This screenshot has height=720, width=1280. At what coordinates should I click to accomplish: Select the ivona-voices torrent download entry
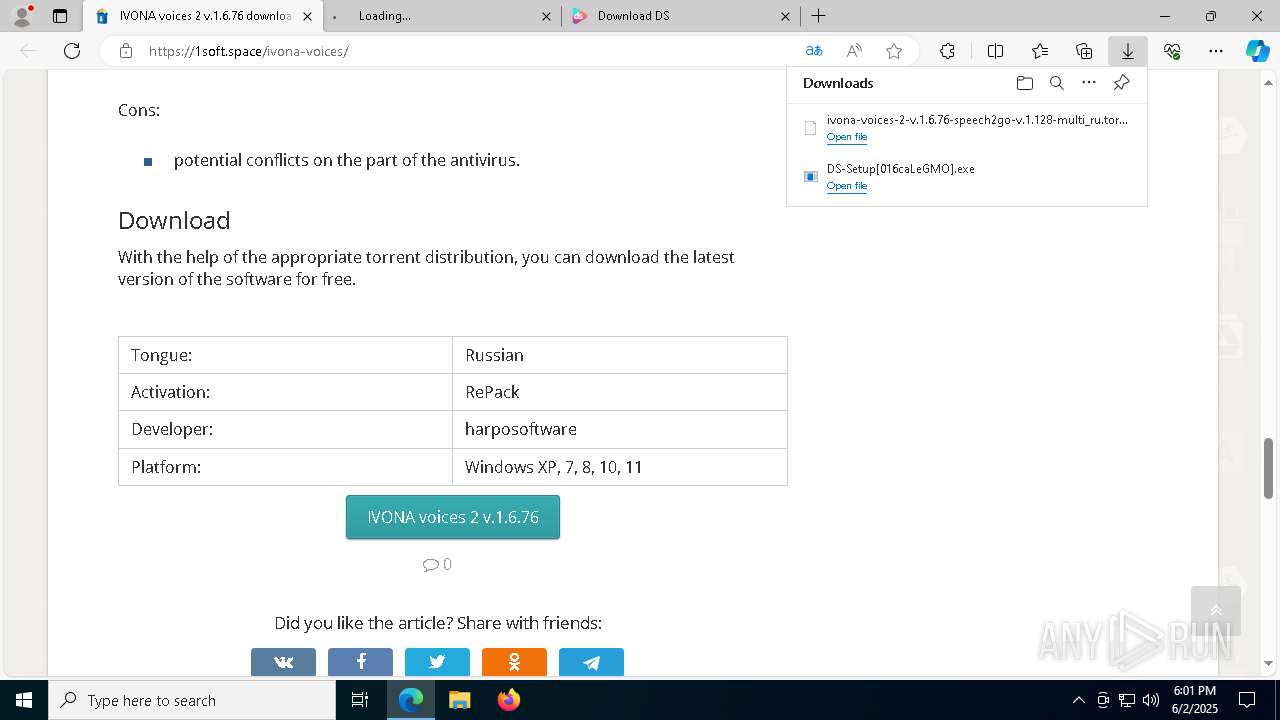pyautogui.click(x=966, y=128)
